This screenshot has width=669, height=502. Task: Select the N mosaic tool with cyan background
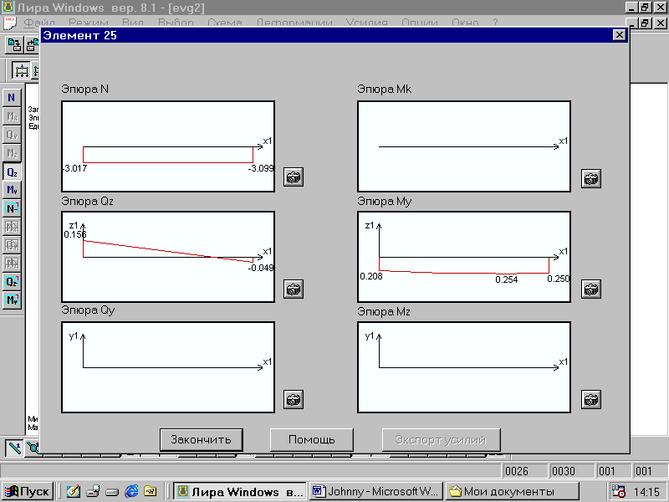[12, 209]
